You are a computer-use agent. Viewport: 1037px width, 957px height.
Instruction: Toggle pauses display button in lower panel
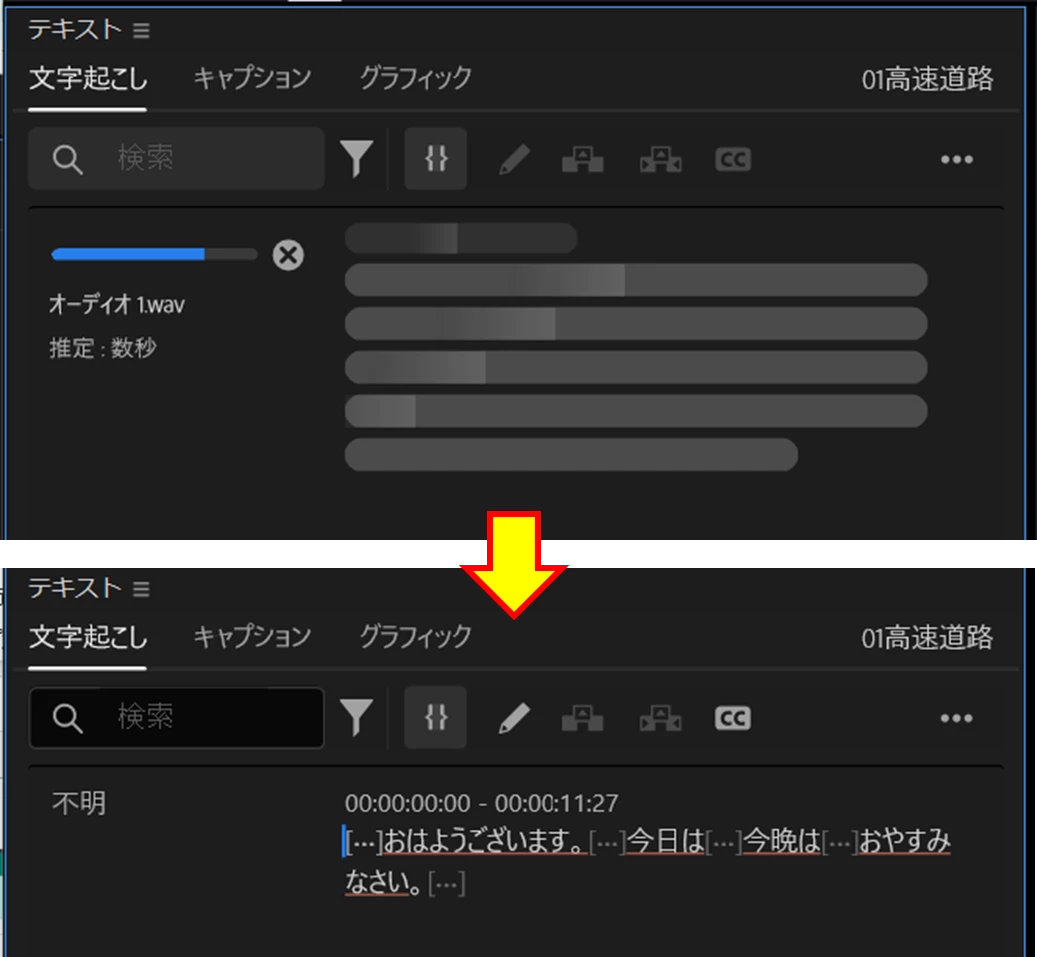click(x=436, y=718)
